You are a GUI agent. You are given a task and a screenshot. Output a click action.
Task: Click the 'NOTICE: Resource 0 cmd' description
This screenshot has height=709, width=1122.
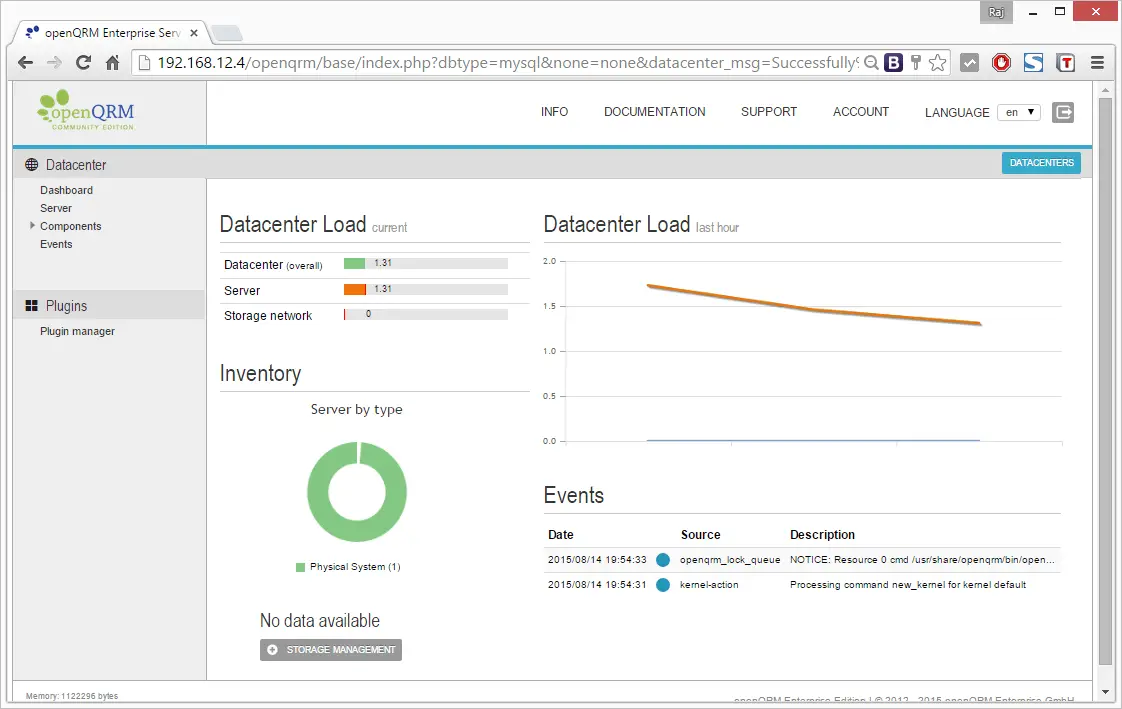click(922, 559)
